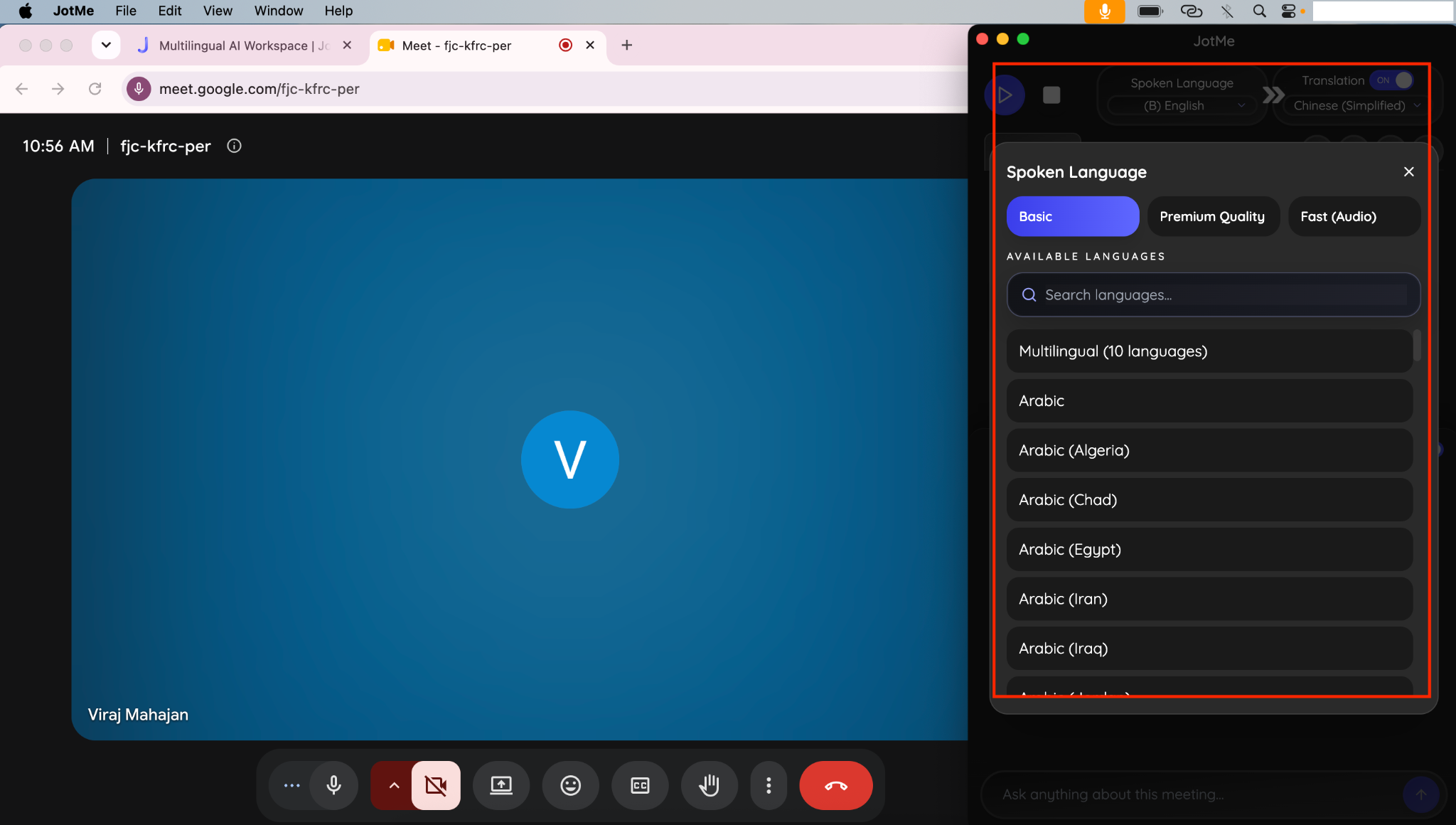The image size is (1456, 825).
Task: Click the language search magnifier icon
Action: click(1029, 295)
